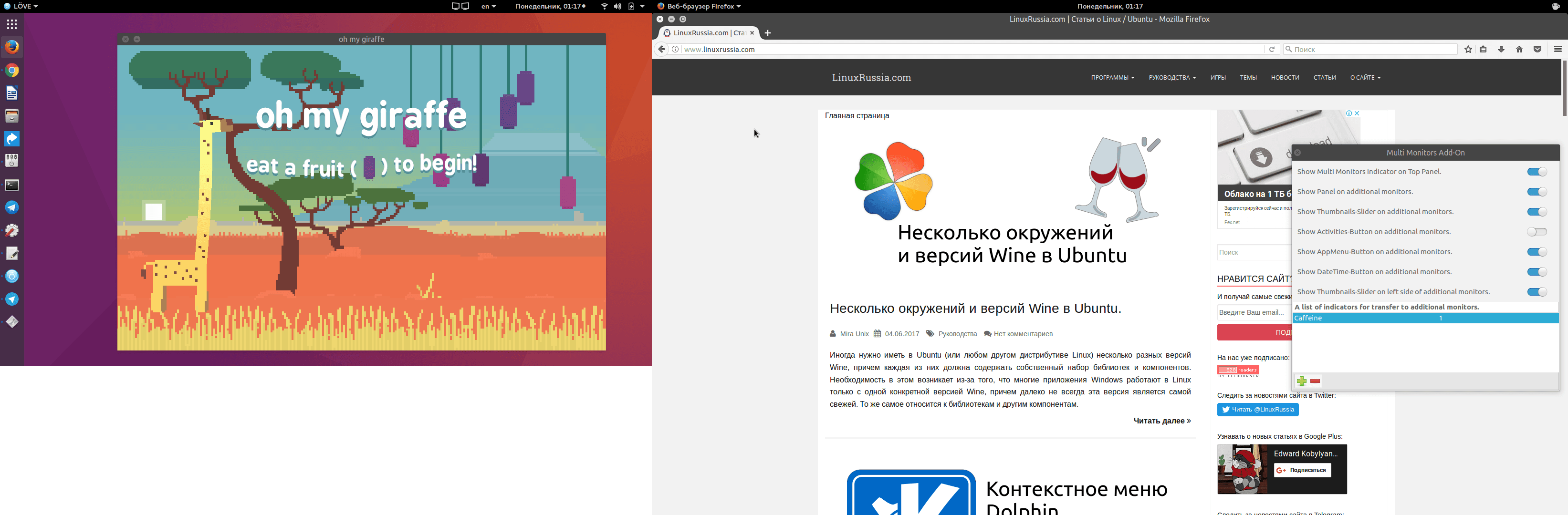This screenshot has height=515, width=1568.
Task: Open the Firefox hamburger menu
Action: [1558, 49]
